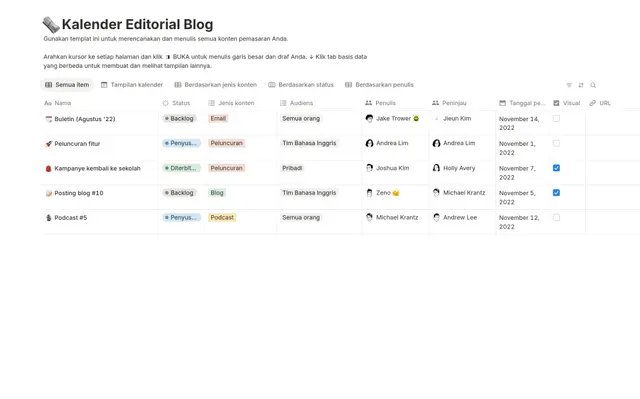
Task: Open Blog content type tag
Action: pyautogui.click(x=217, y=193)
